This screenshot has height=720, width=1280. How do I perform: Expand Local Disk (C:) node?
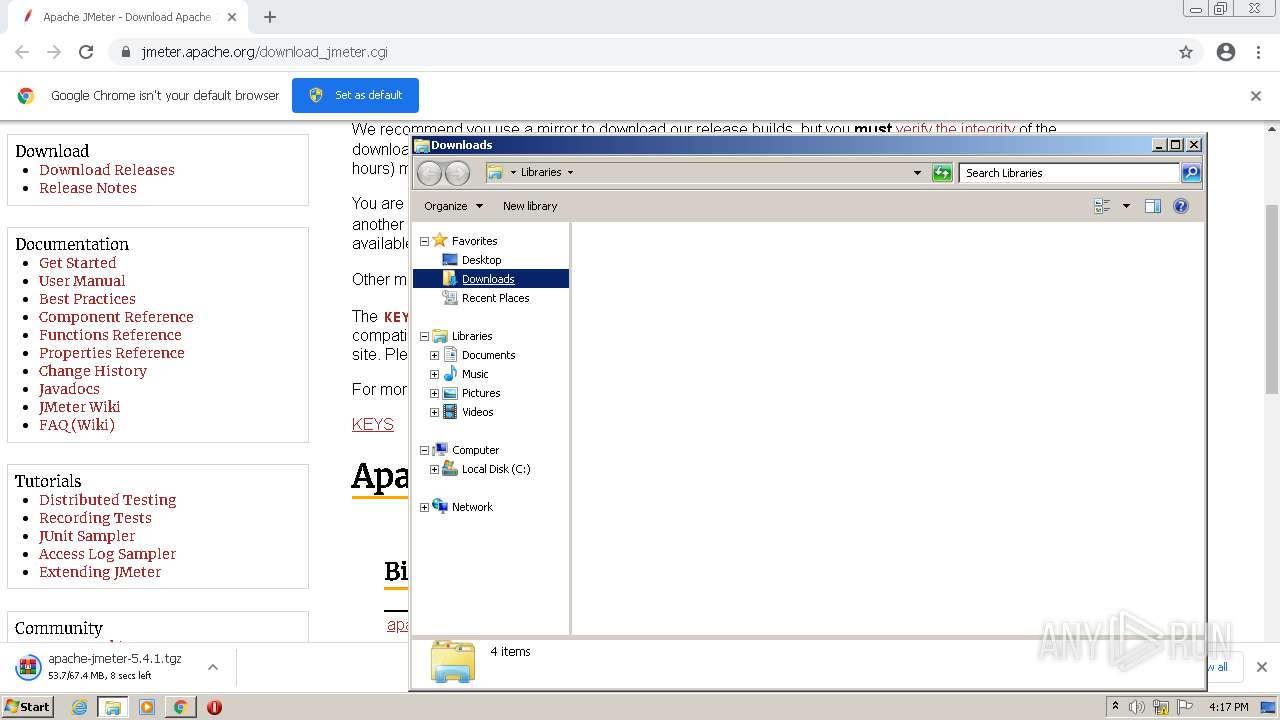(434, 469)
